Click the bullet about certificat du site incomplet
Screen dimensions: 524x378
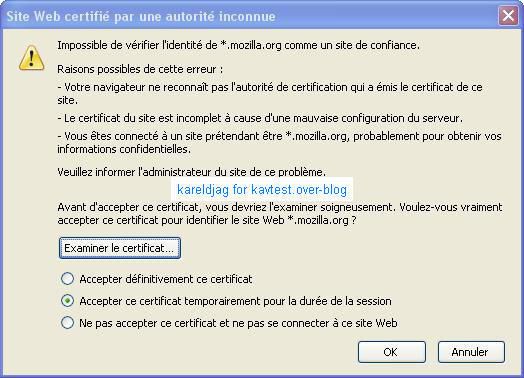pos(260,118)
